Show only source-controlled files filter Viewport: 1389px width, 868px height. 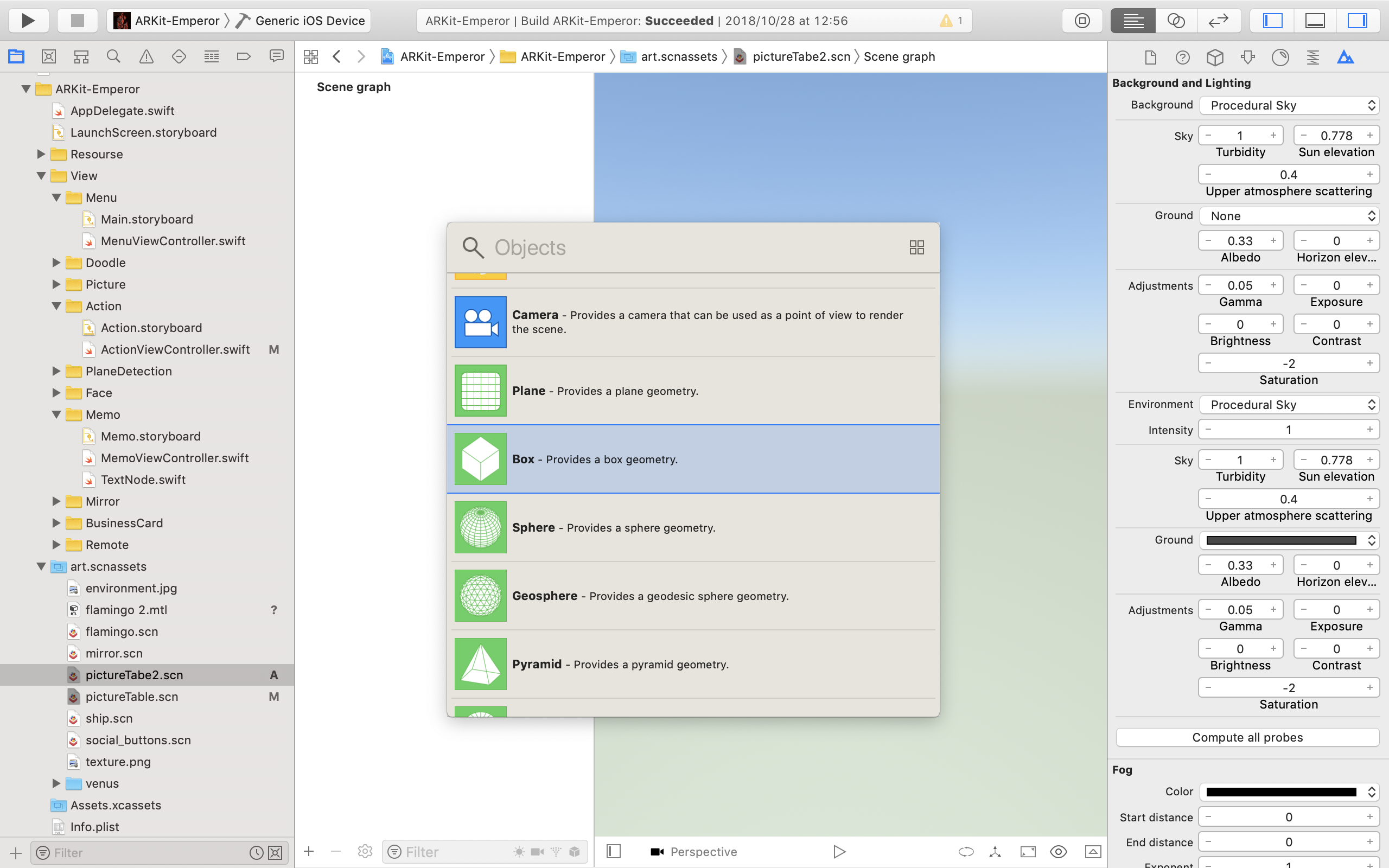click(276, 852)
